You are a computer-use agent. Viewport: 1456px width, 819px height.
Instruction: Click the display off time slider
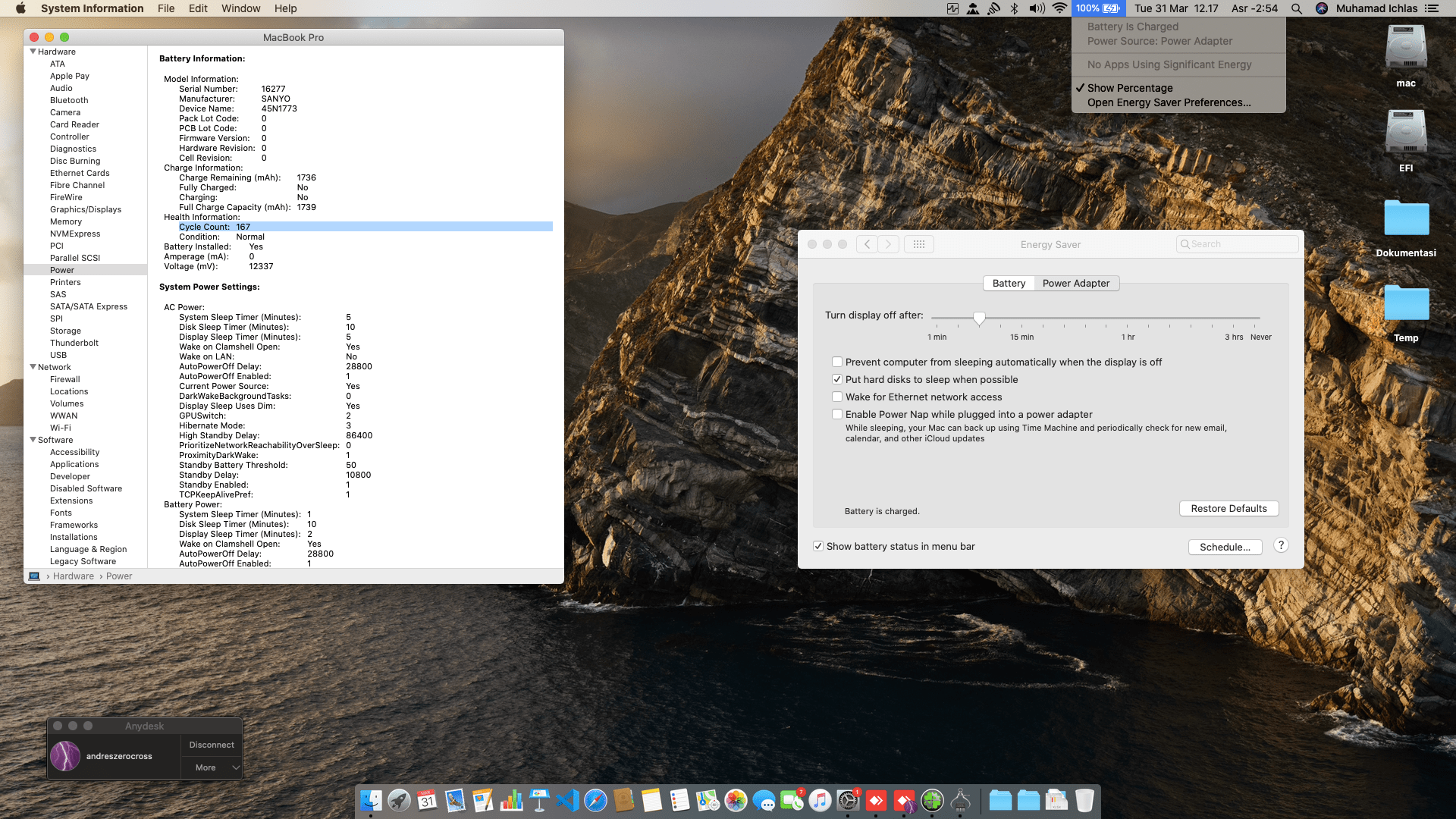(979, 318)
